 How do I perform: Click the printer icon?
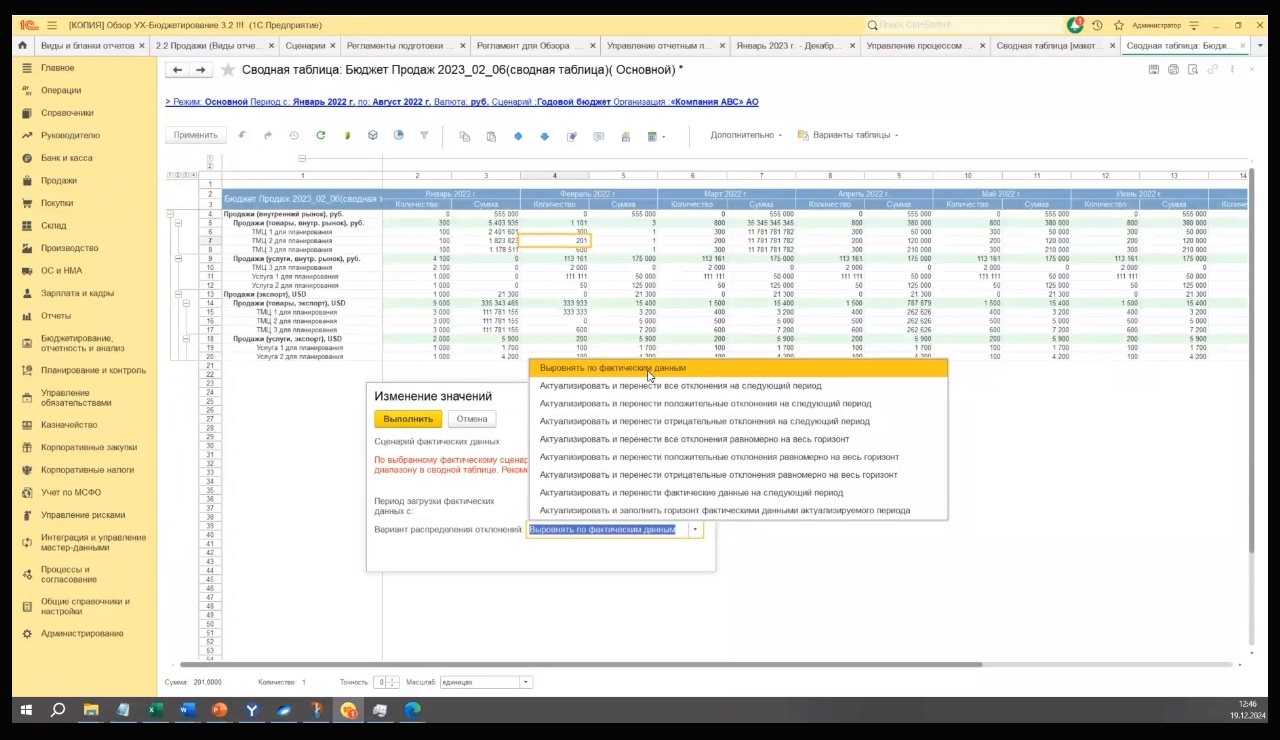click(1173, 69)
